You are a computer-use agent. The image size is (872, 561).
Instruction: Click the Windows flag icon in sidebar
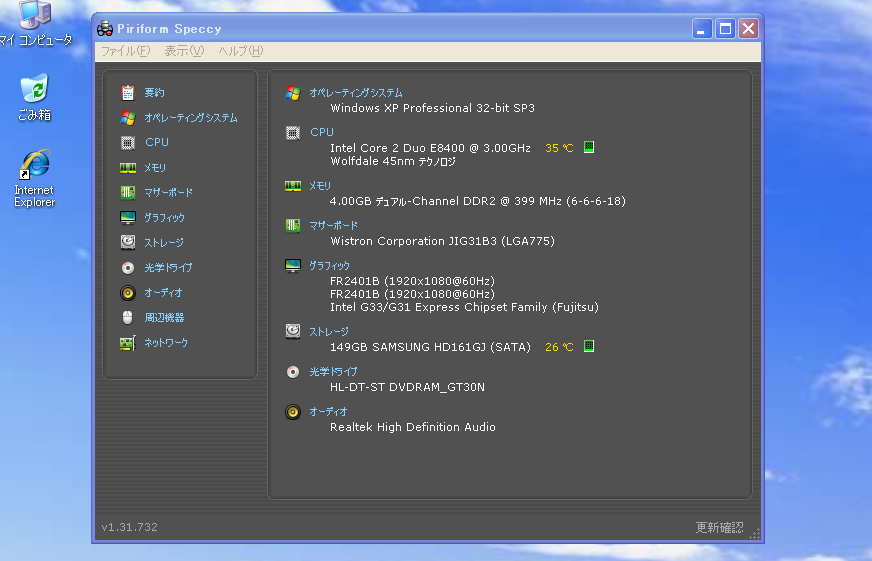(128, 117)
